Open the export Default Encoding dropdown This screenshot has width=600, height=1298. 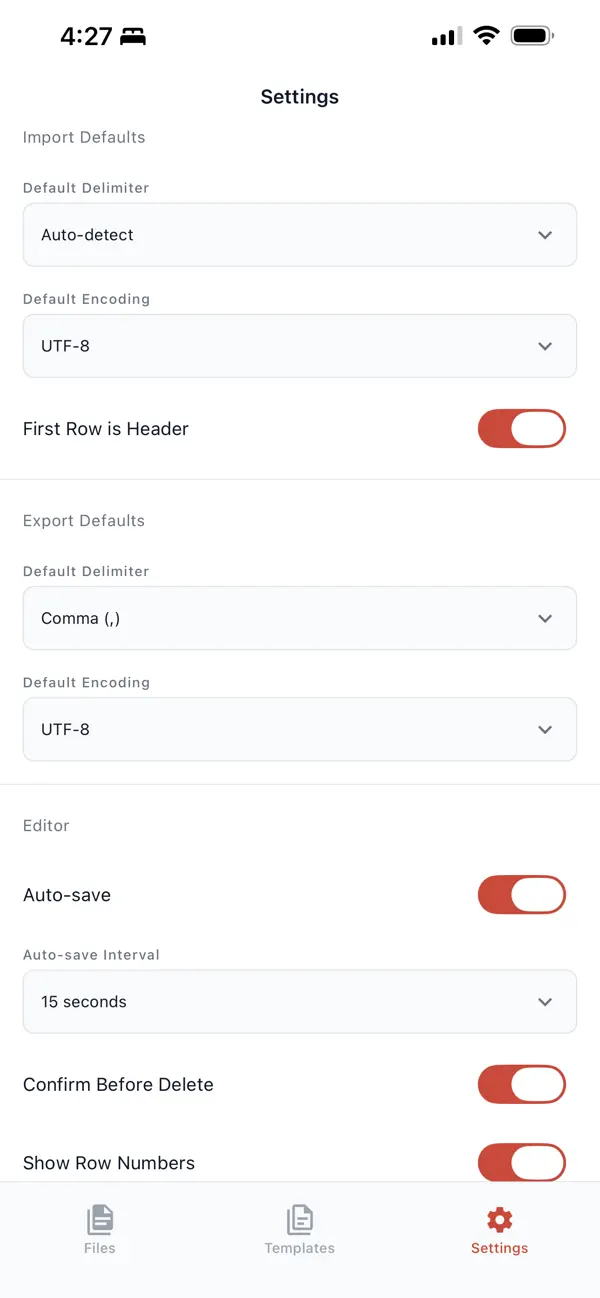(300, 729)
